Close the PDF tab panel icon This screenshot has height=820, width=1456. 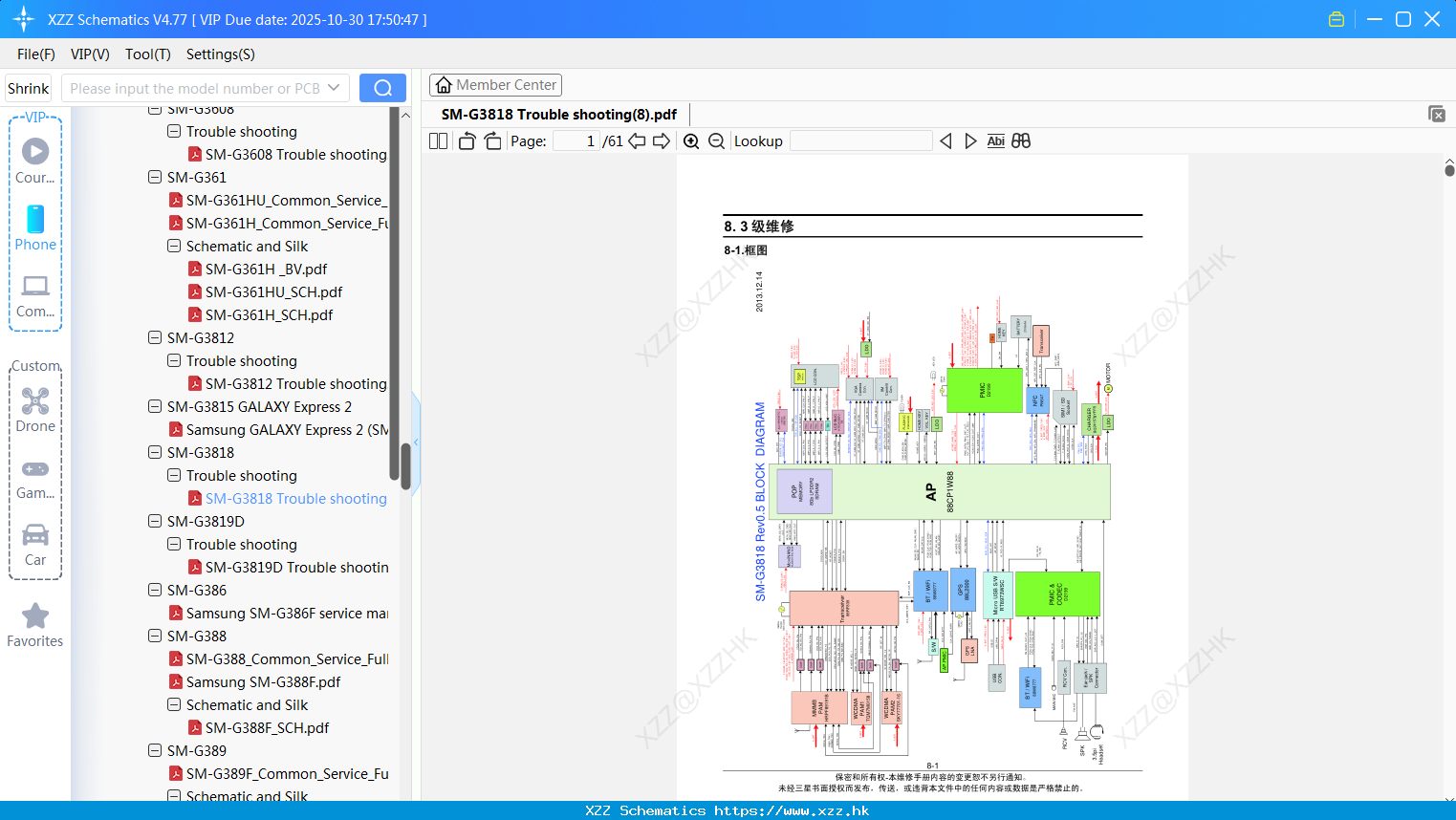pyautogui.click(x=1437, y=114)
